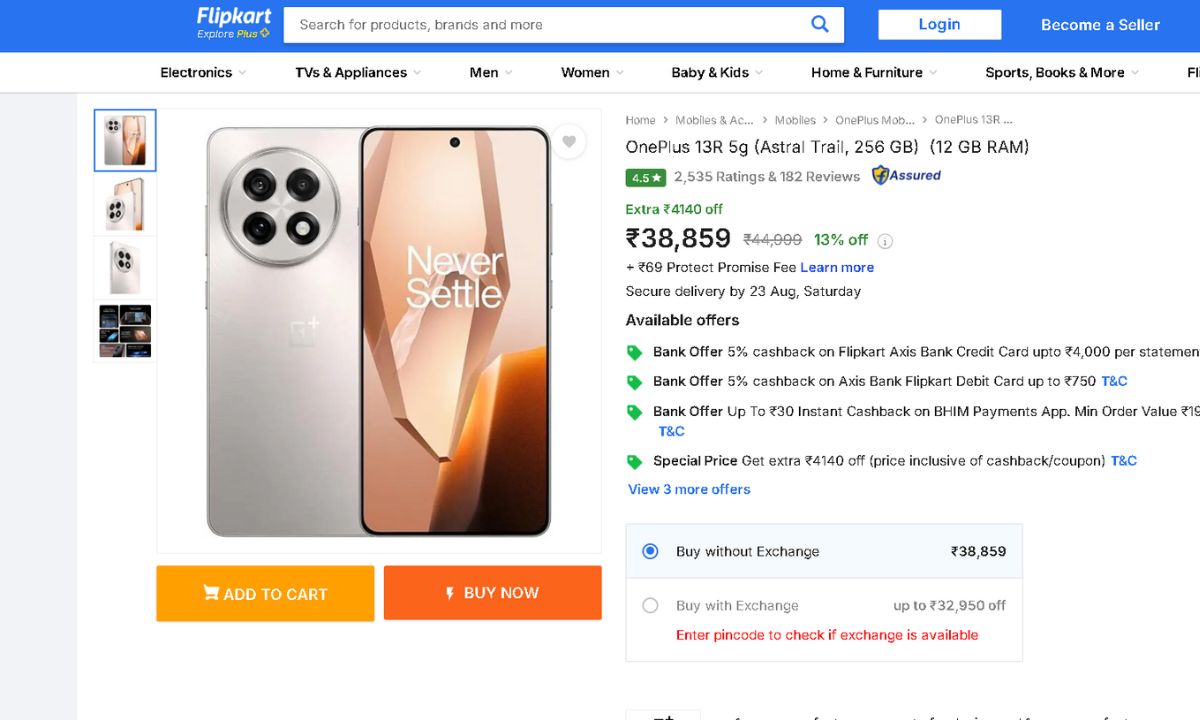Click the 4.5 star rating badge
The image size is (1200, 720).
645,177
